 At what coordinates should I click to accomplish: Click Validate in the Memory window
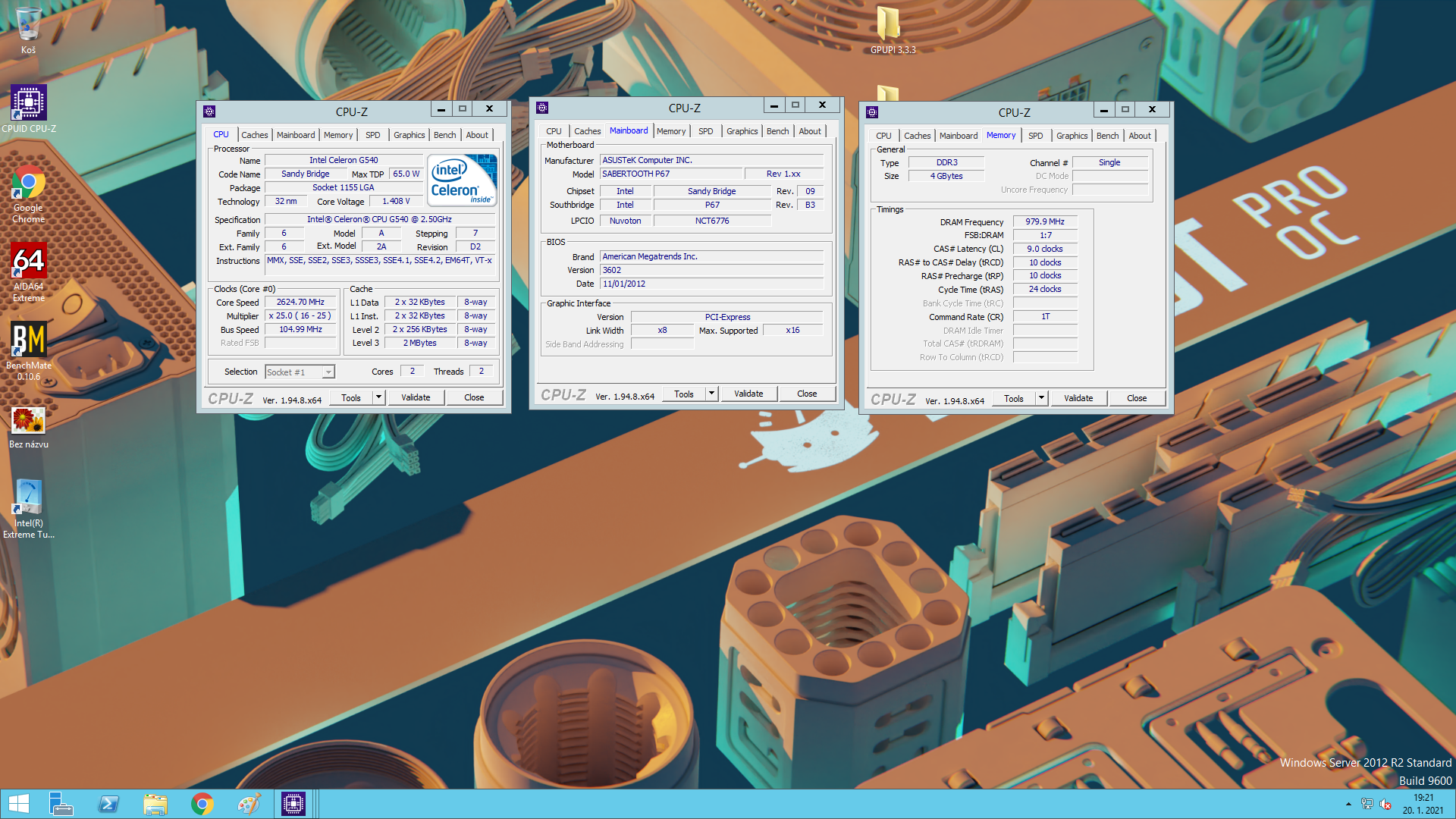[x=1078, y=398]
